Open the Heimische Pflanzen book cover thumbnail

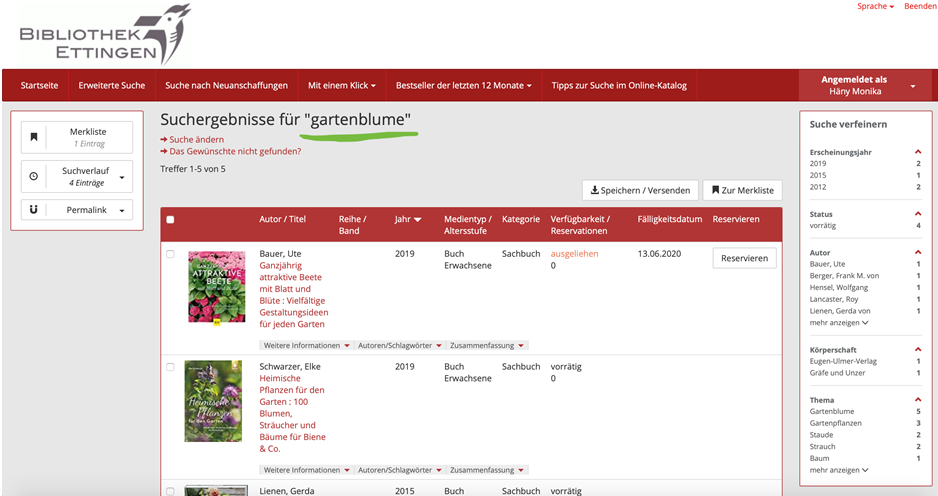[x=213, y=400]
